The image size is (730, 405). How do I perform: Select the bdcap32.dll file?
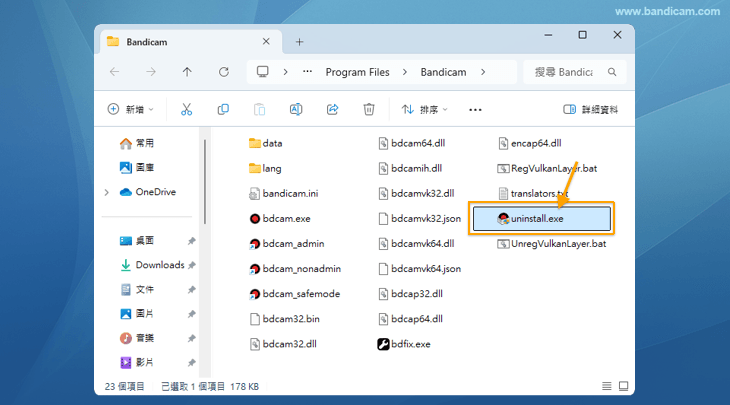coord(410,294)
